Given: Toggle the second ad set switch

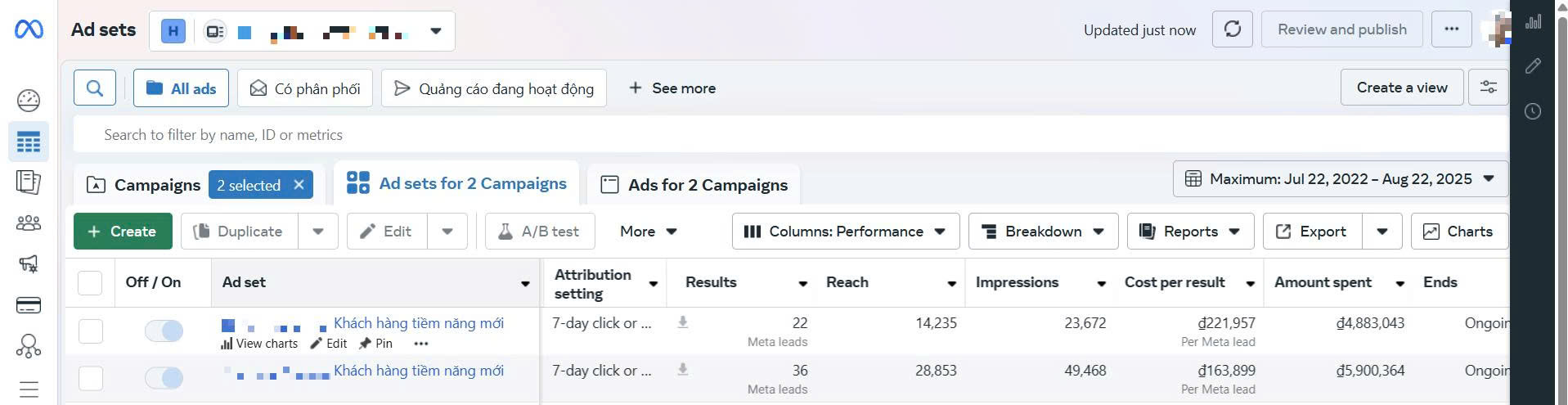Looking at the screenshot, I should point(164,378).
